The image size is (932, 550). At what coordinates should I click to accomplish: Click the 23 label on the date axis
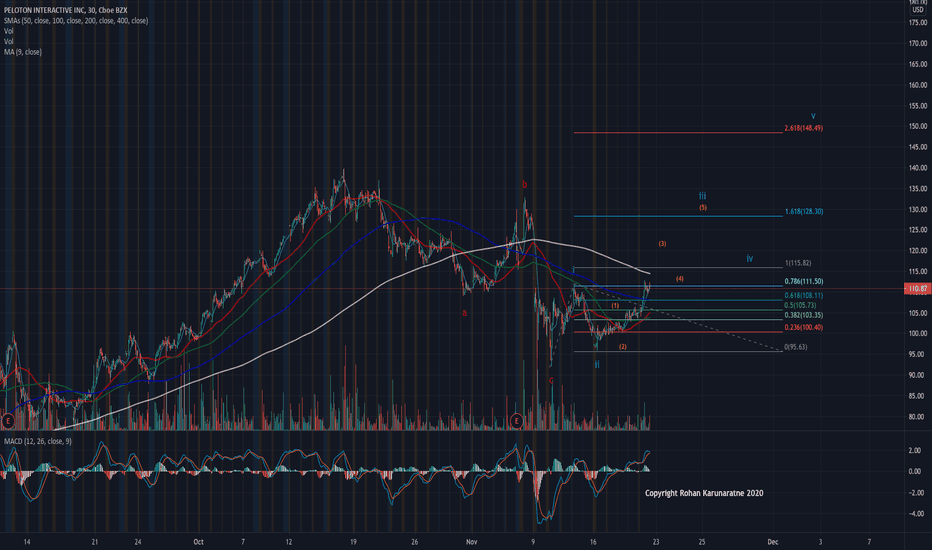[656, 542]
